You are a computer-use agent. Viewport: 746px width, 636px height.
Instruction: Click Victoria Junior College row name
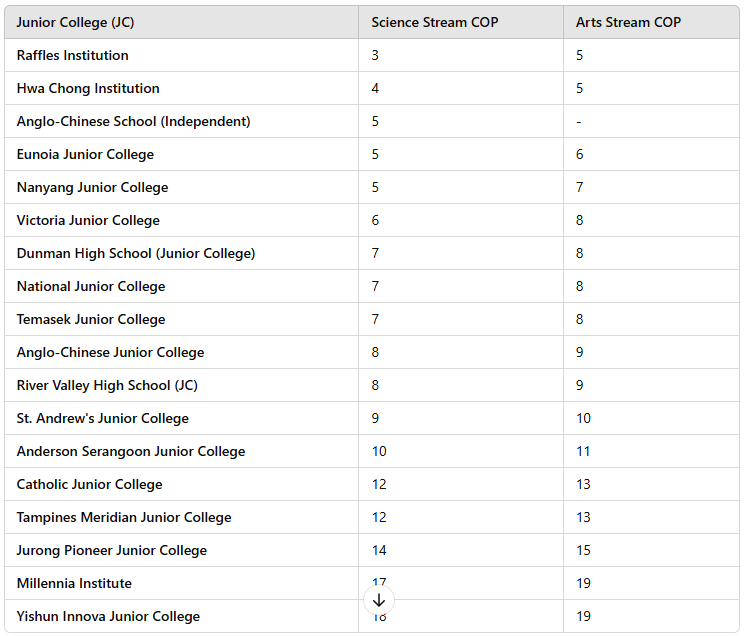pos(88,220)
